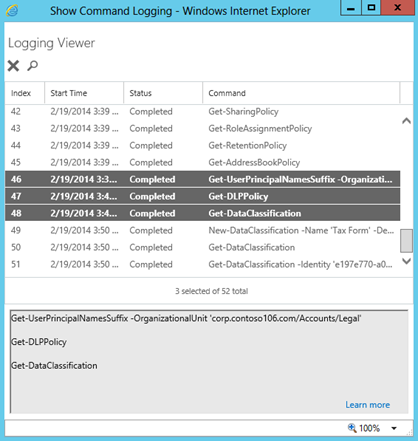The width and height of the screenshot is (418, 441).
Task: Select the Get-DLPPolicy row 47
Action: (x=203, y=196)
